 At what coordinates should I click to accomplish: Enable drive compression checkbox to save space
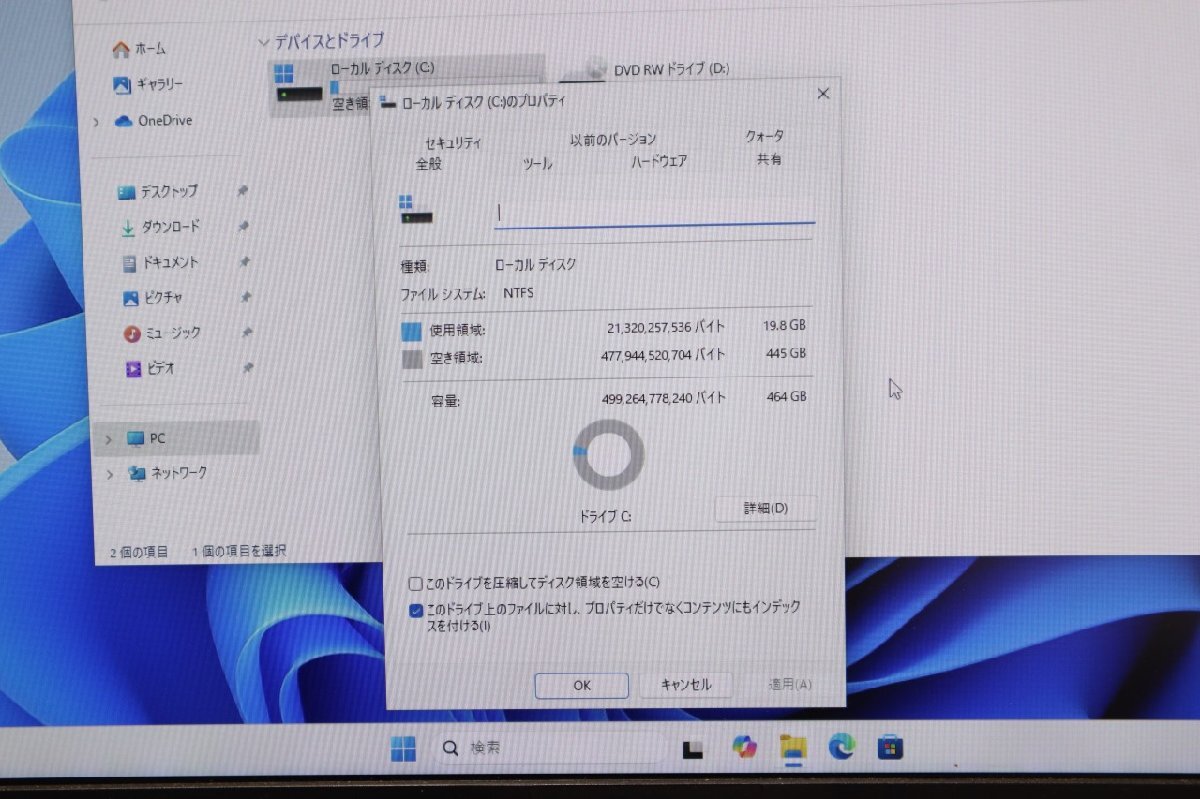(x=414, y=583)
